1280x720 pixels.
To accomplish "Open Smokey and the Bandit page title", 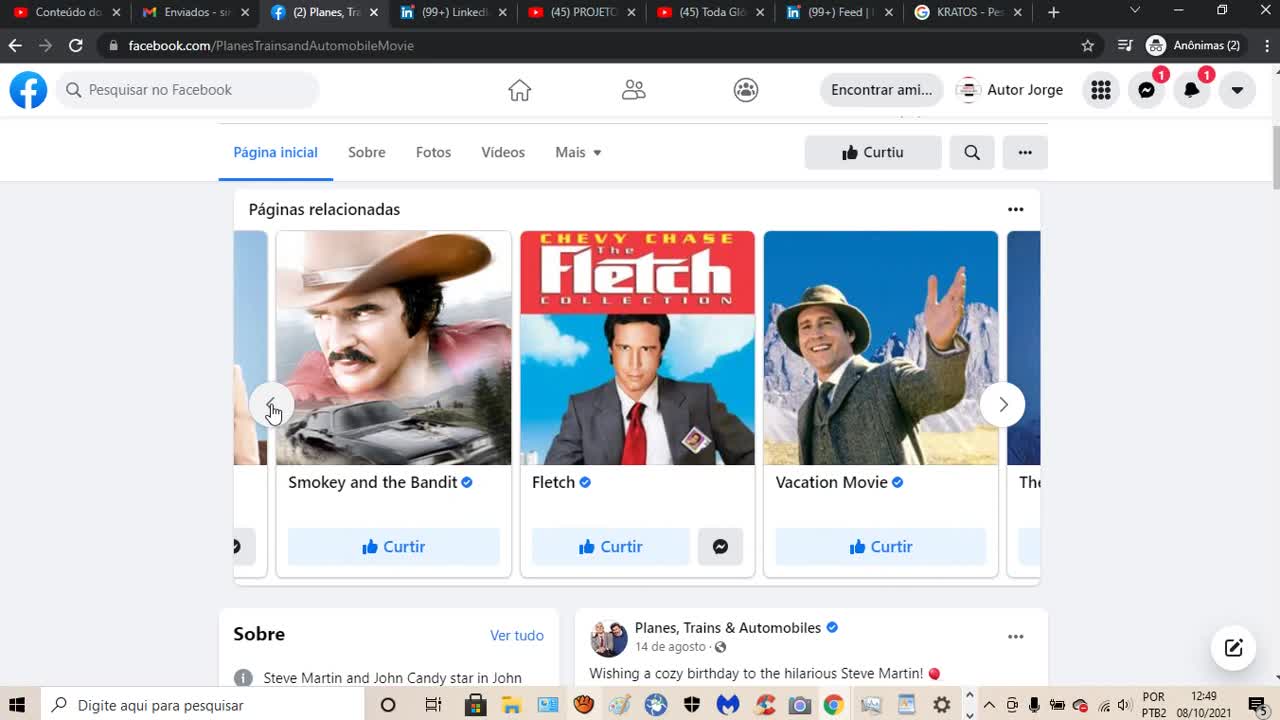I will click(x=373, y=482).
